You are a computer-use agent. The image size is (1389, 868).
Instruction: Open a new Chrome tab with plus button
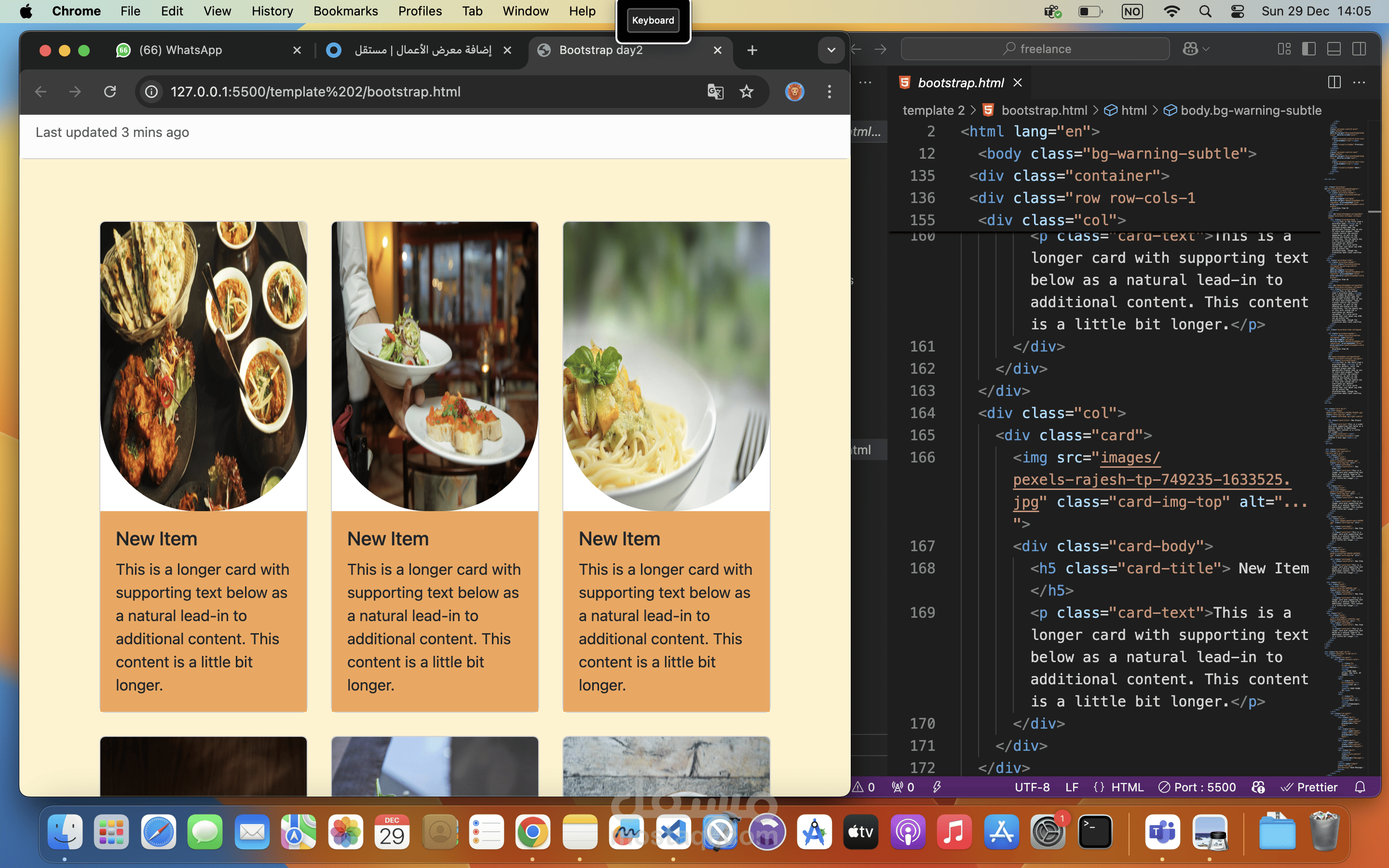click(752, 50)
